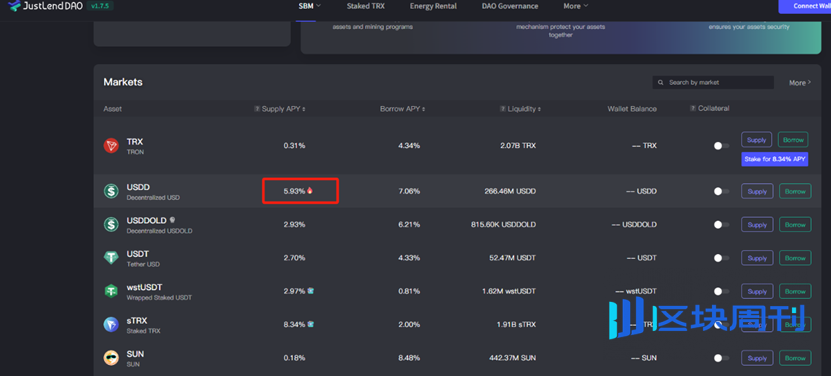831x376 pixels.
Task: Click the help icon beside Supply APY
Action: 257,109
